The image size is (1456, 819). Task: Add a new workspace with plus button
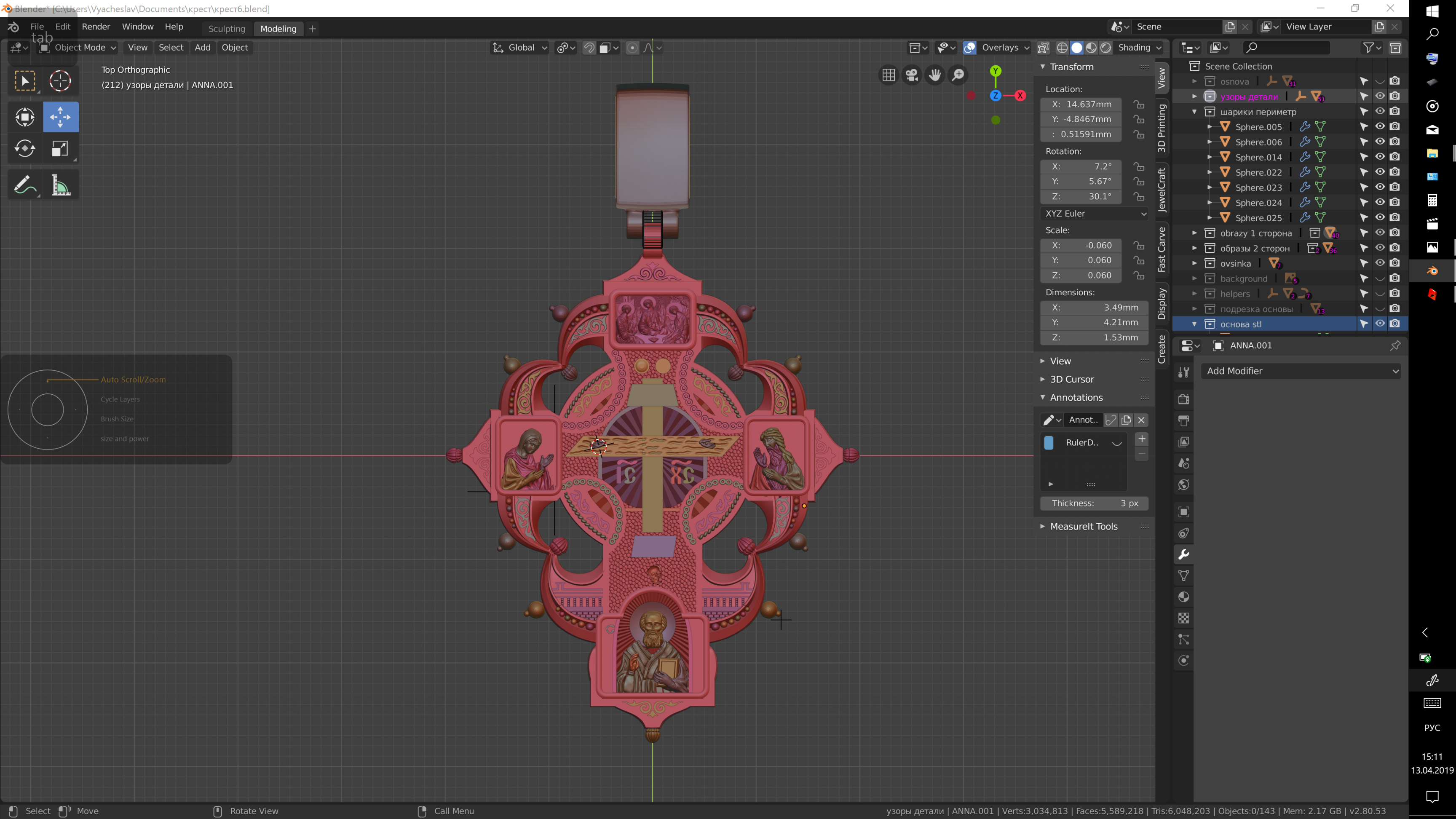point(312,29)
